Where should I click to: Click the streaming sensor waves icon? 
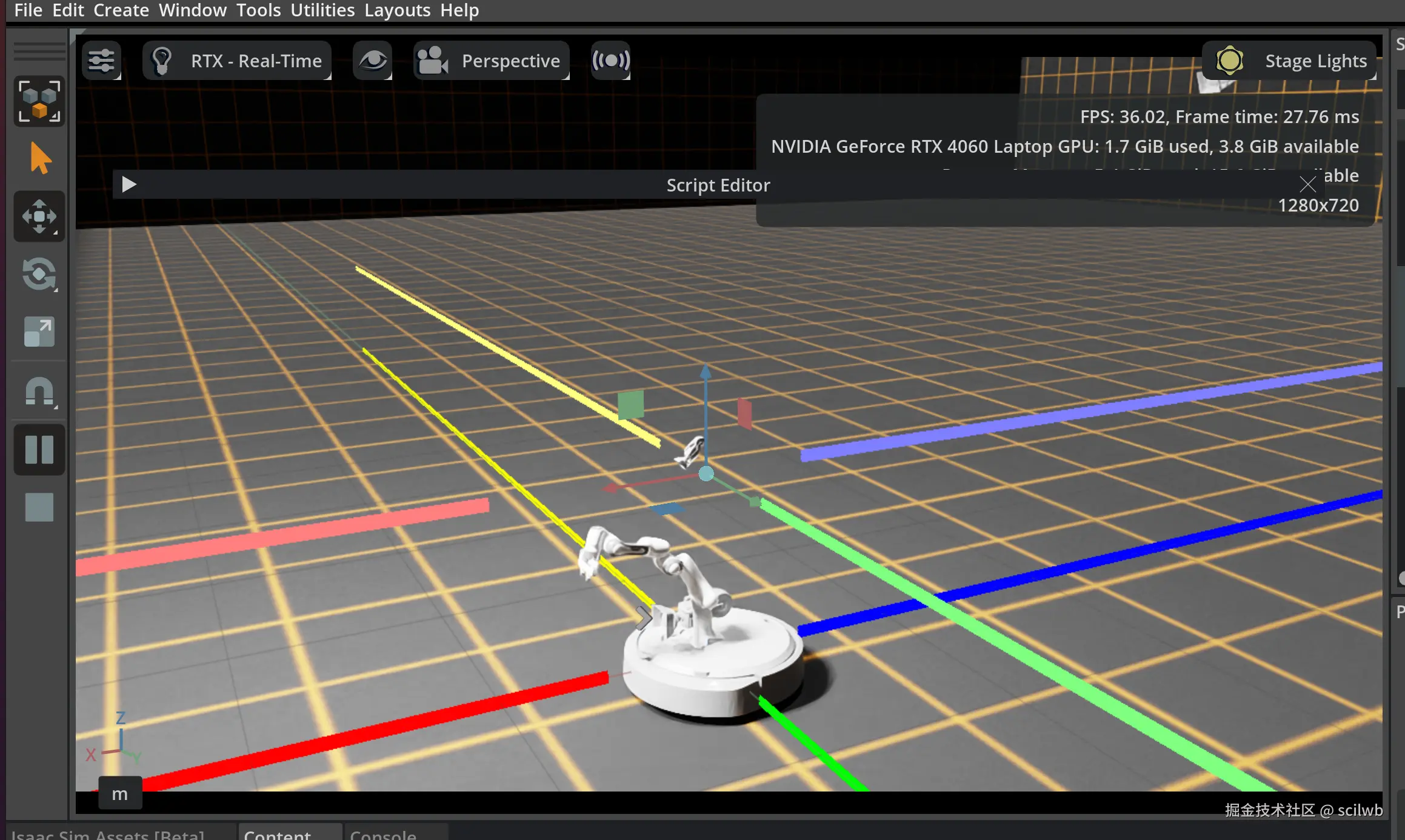click(x=610, y=61)
